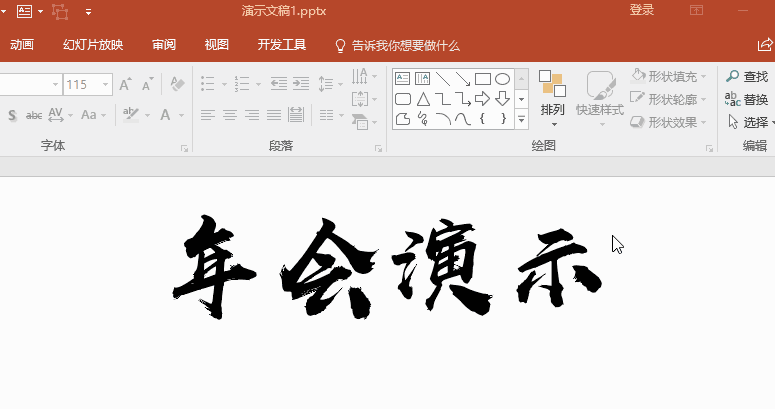Select the rounded rectangle shape

coord(403,99)
